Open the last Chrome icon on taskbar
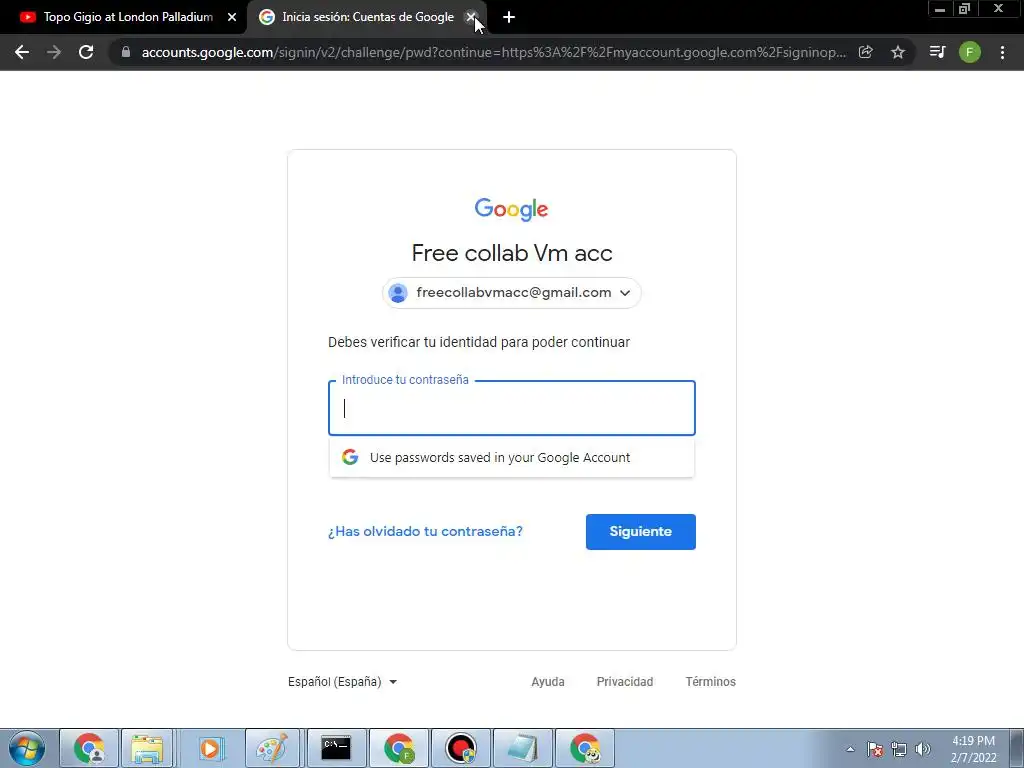The width and height of the screenshot is (1024, 768). click(x=585, y=748)
